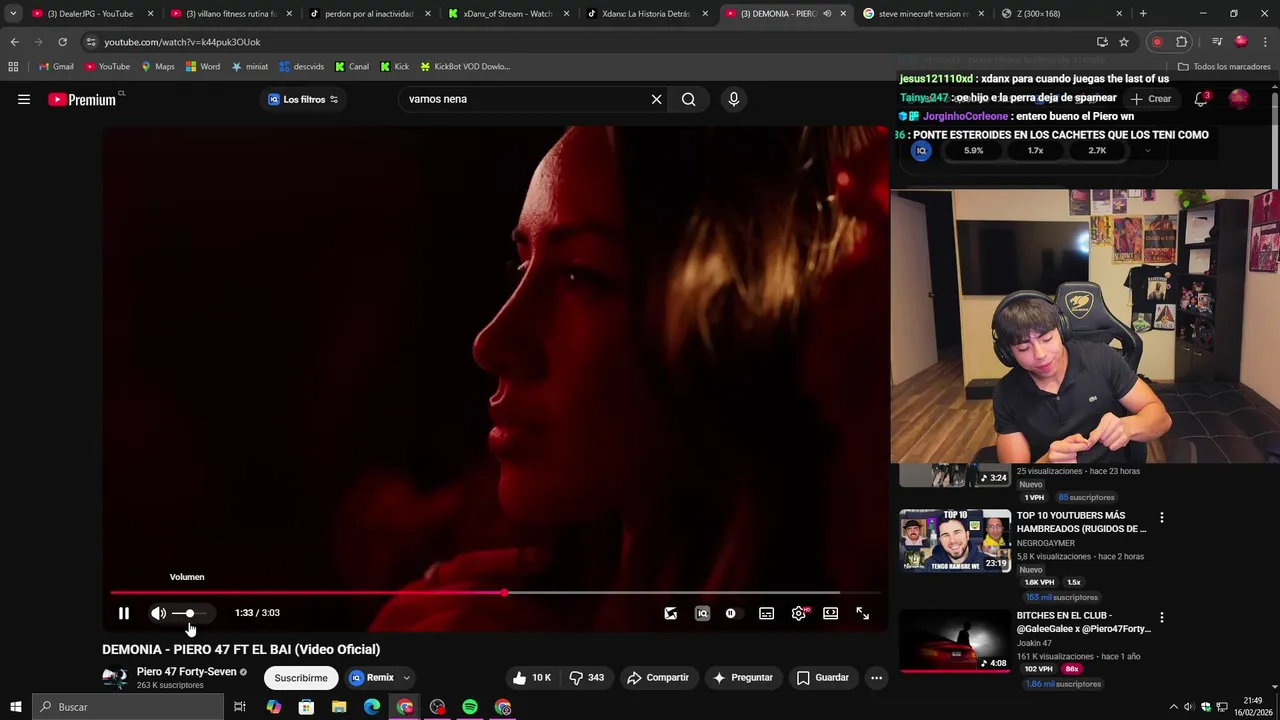Switch to xDanx_of Stream Kick tab

coord(506,14)
